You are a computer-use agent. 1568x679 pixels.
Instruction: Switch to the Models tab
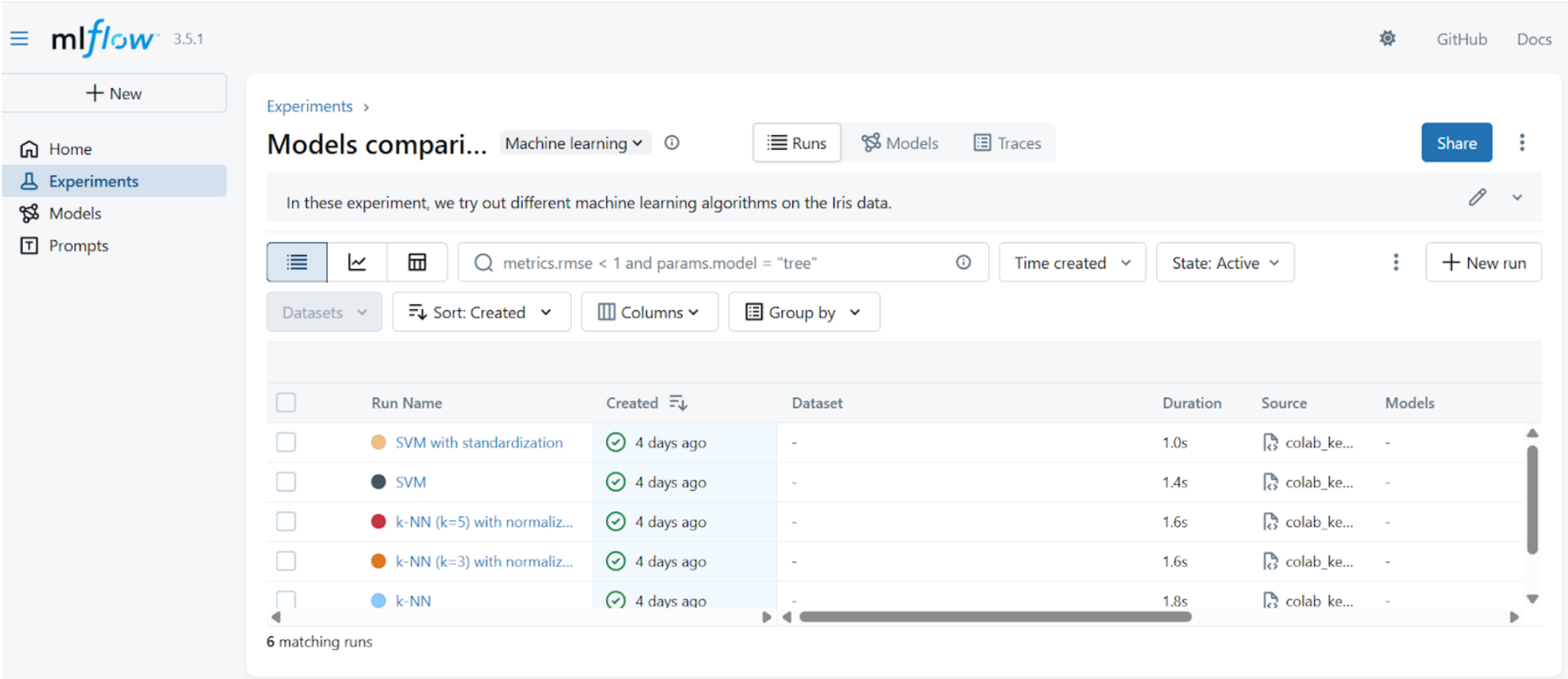900,143
